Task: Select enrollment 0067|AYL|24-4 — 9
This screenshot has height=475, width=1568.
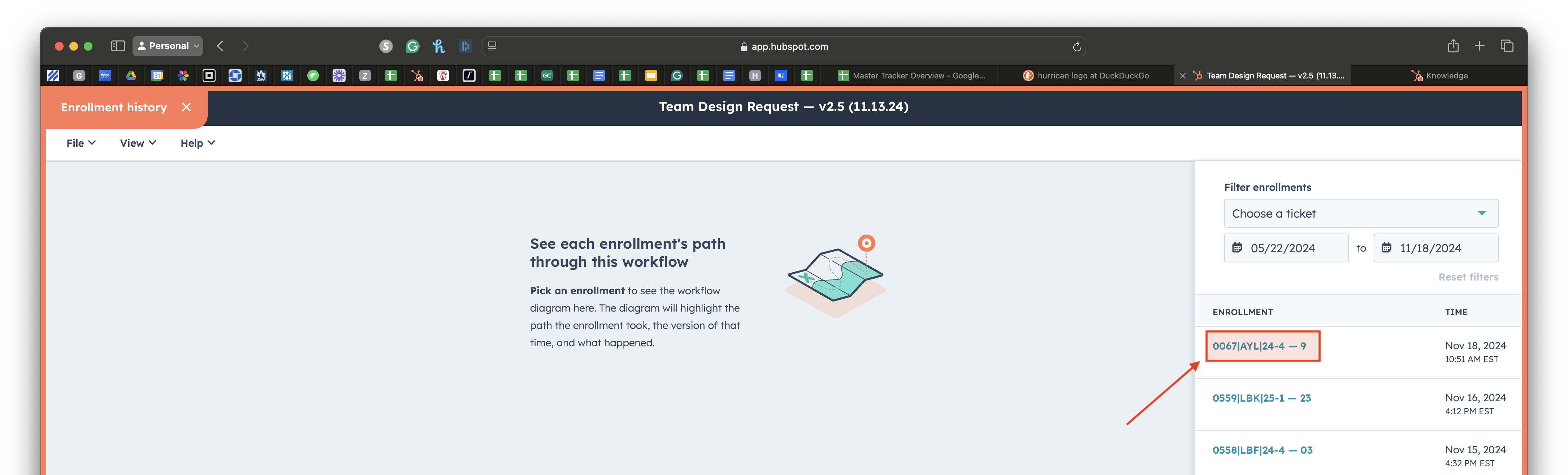Action: coord(1259,346)
